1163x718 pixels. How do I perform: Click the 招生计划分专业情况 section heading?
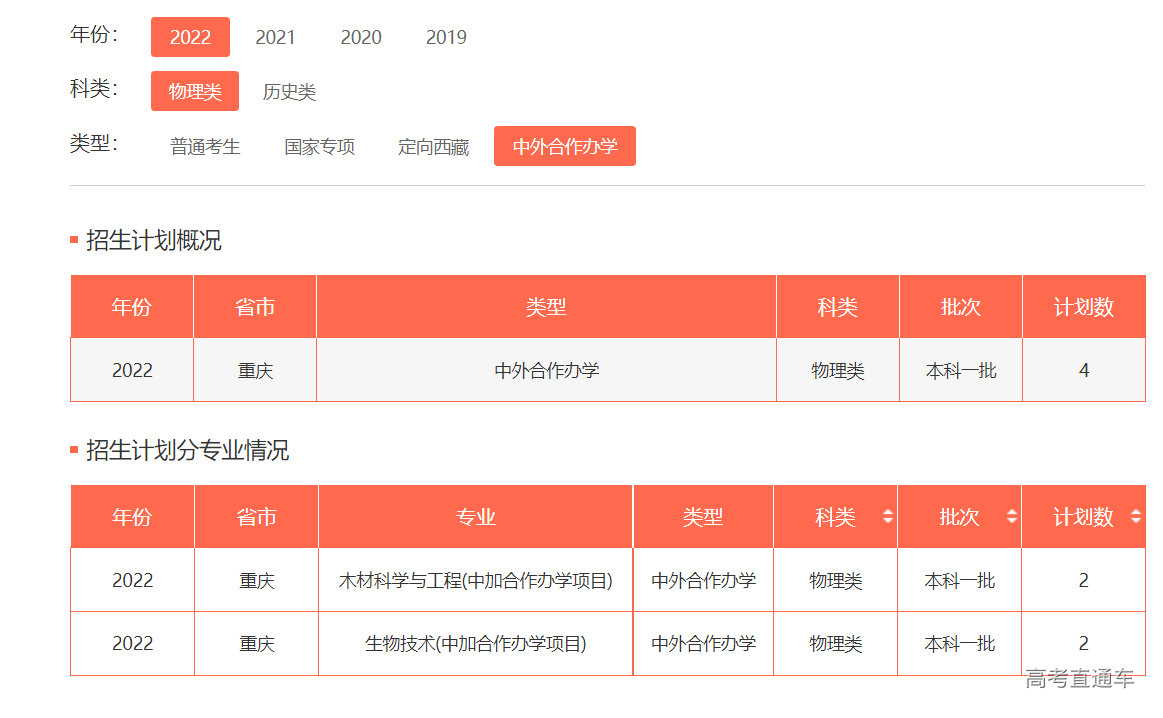[187, 450]
